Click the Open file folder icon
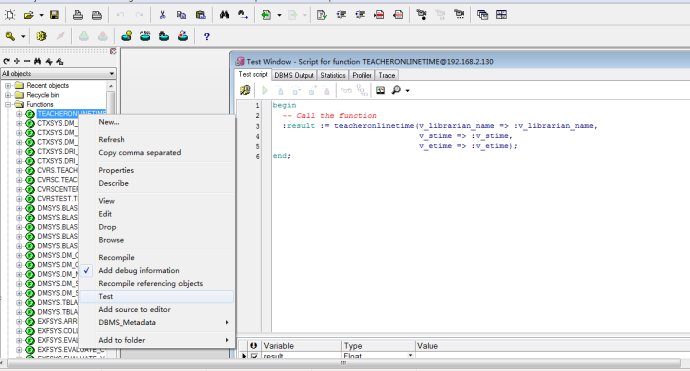The height and width of the screenshot is (371, 690). point(29,15)
